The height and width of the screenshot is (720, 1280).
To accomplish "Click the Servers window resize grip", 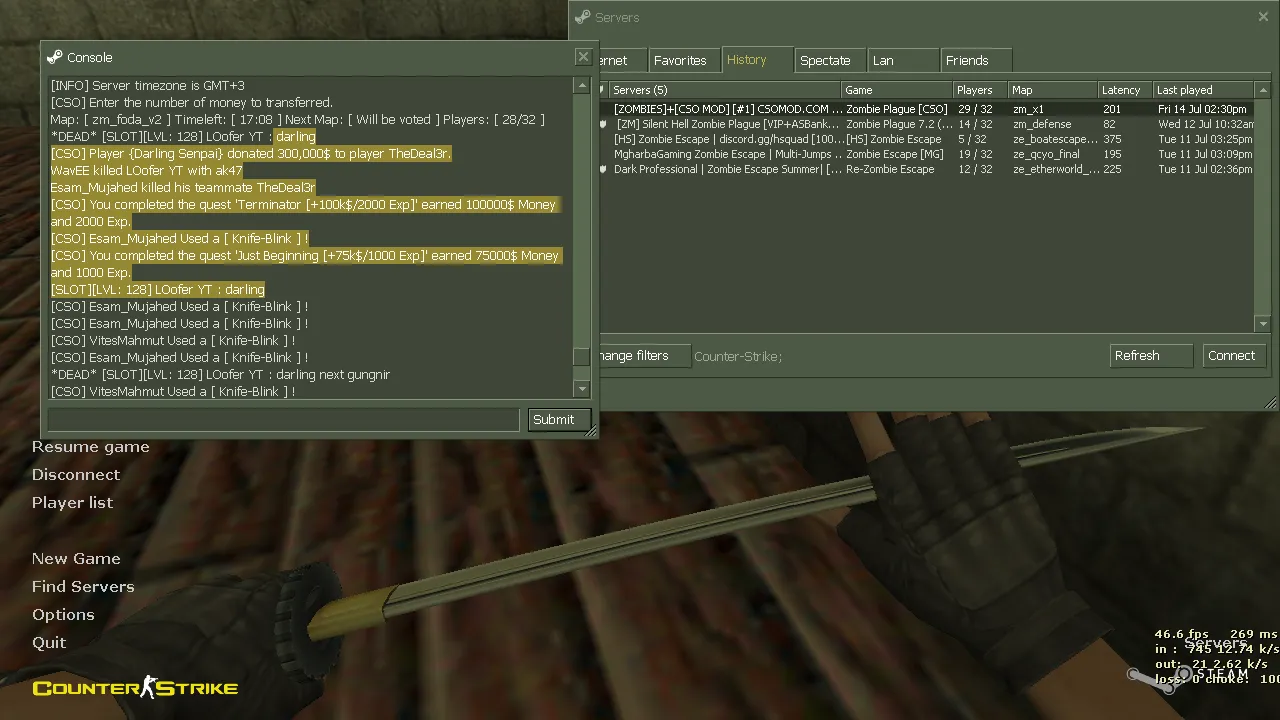I will [1270, 403].
